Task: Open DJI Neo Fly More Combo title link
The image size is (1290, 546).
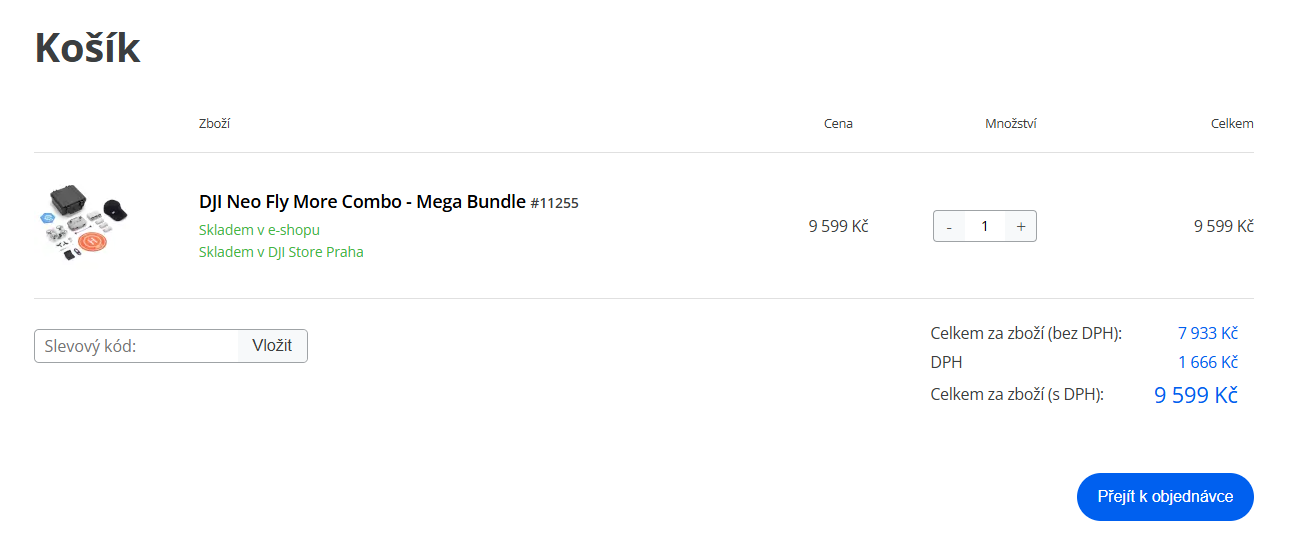Action: coord(362,201)
